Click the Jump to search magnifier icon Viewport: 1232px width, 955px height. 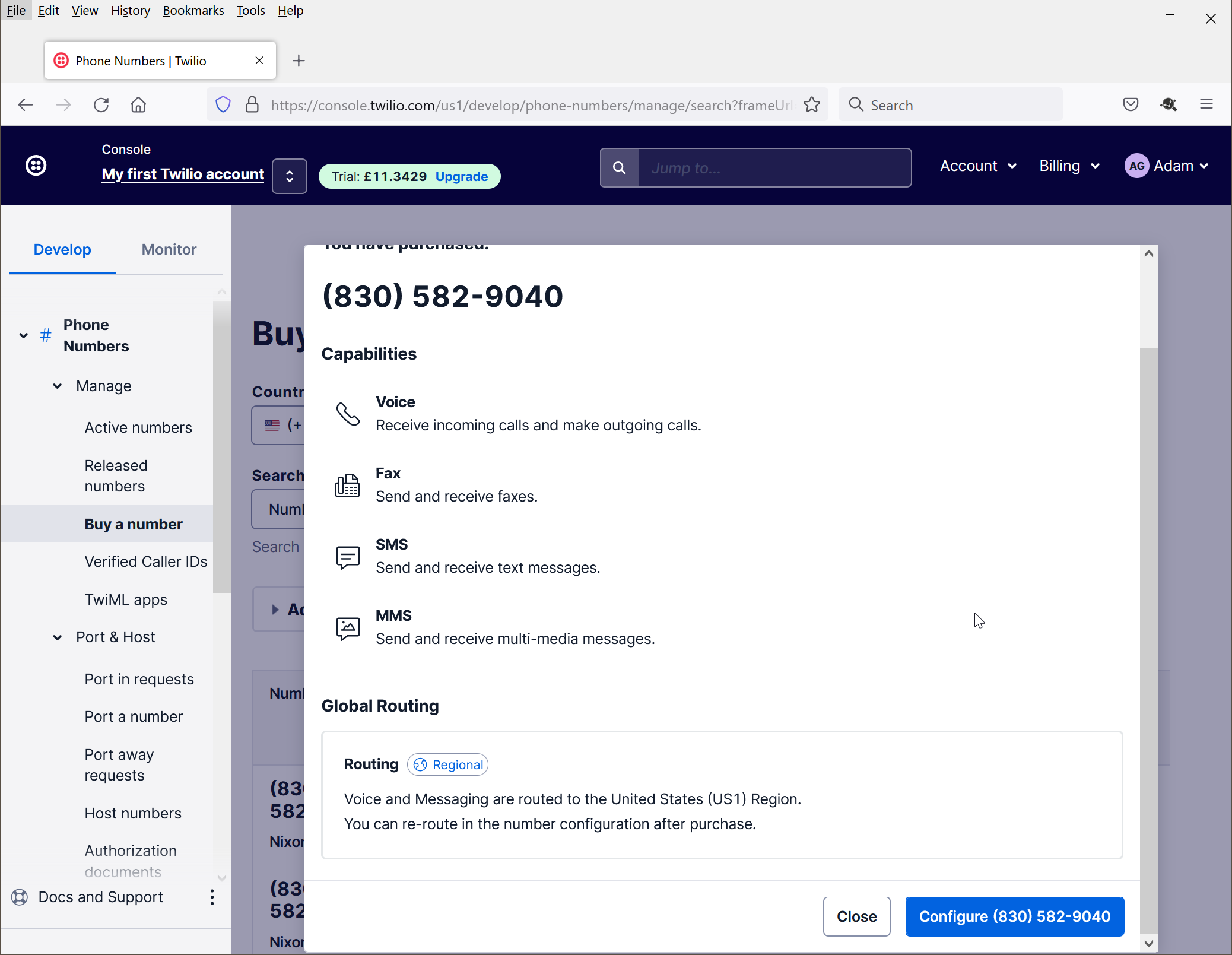[619, 168]
